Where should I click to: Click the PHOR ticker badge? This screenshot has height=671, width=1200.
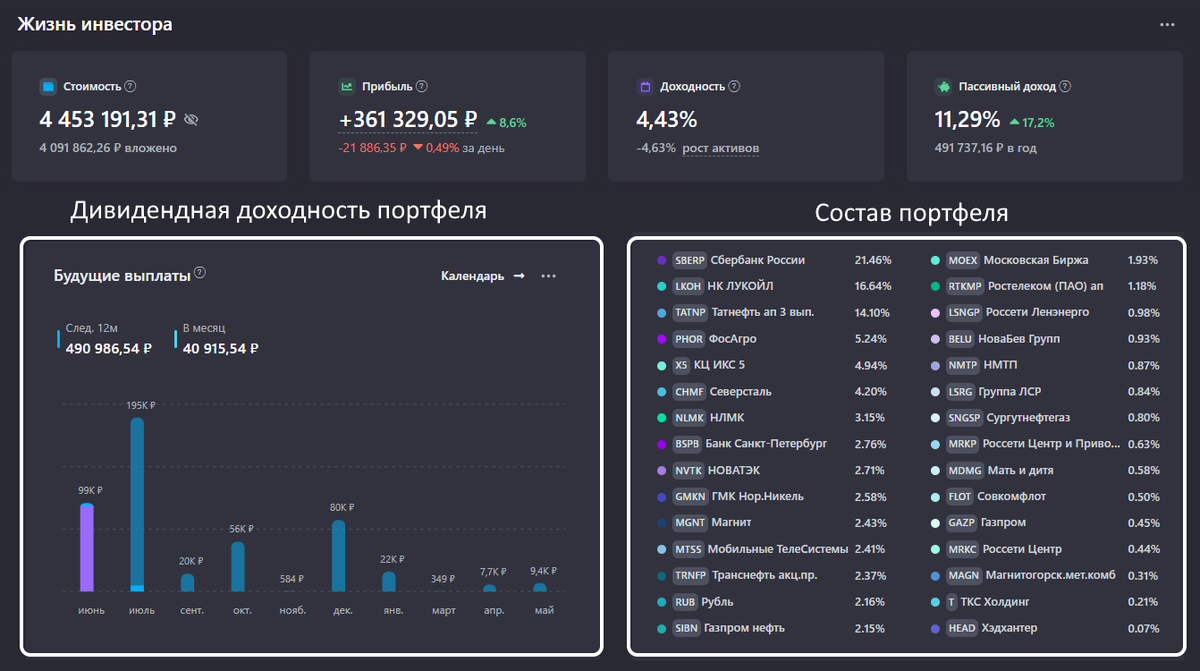click(x=689, y=339)
